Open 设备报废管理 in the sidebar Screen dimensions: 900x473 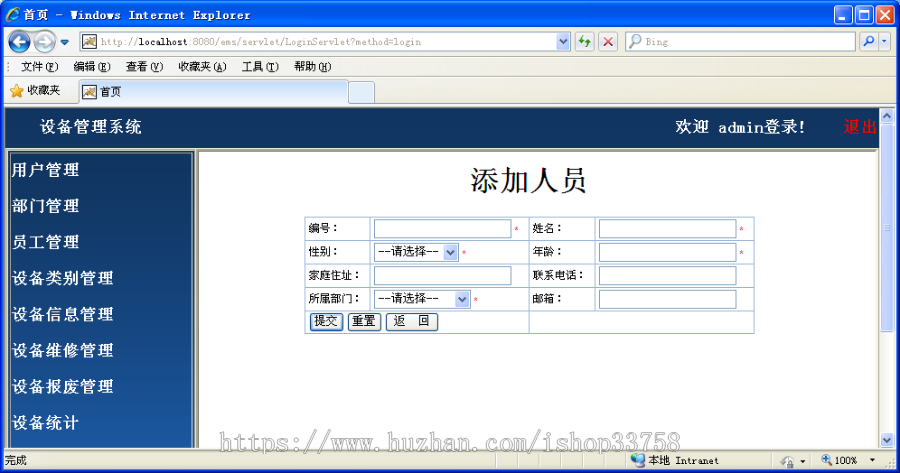[x=63, y=387]
